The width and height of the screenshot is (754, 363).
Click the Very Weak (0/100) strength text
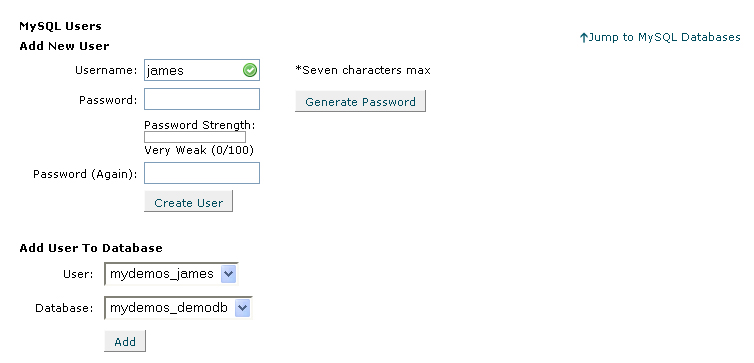[x=199, y=150]
